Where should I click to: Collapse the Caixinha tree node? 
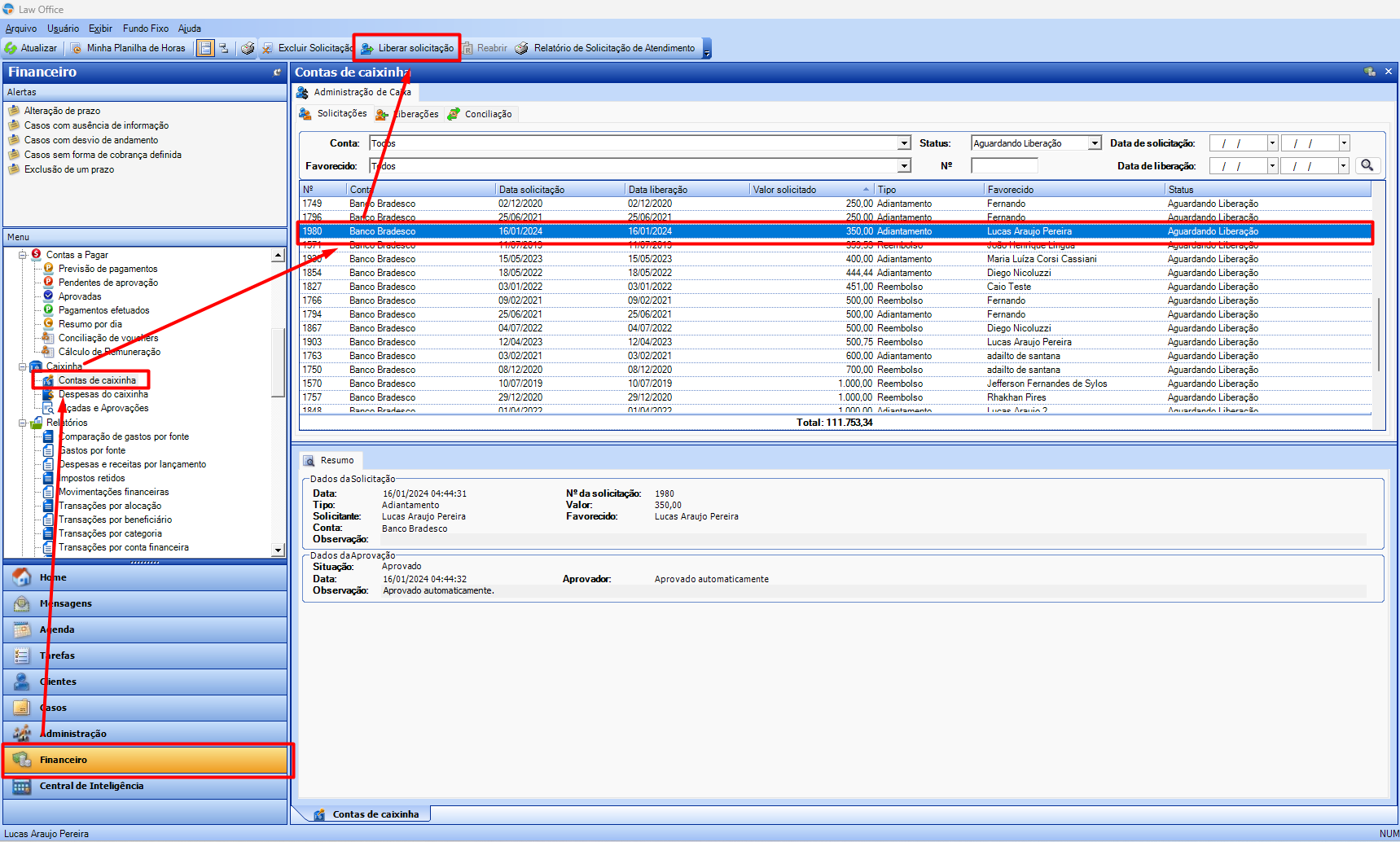(23, 366)
